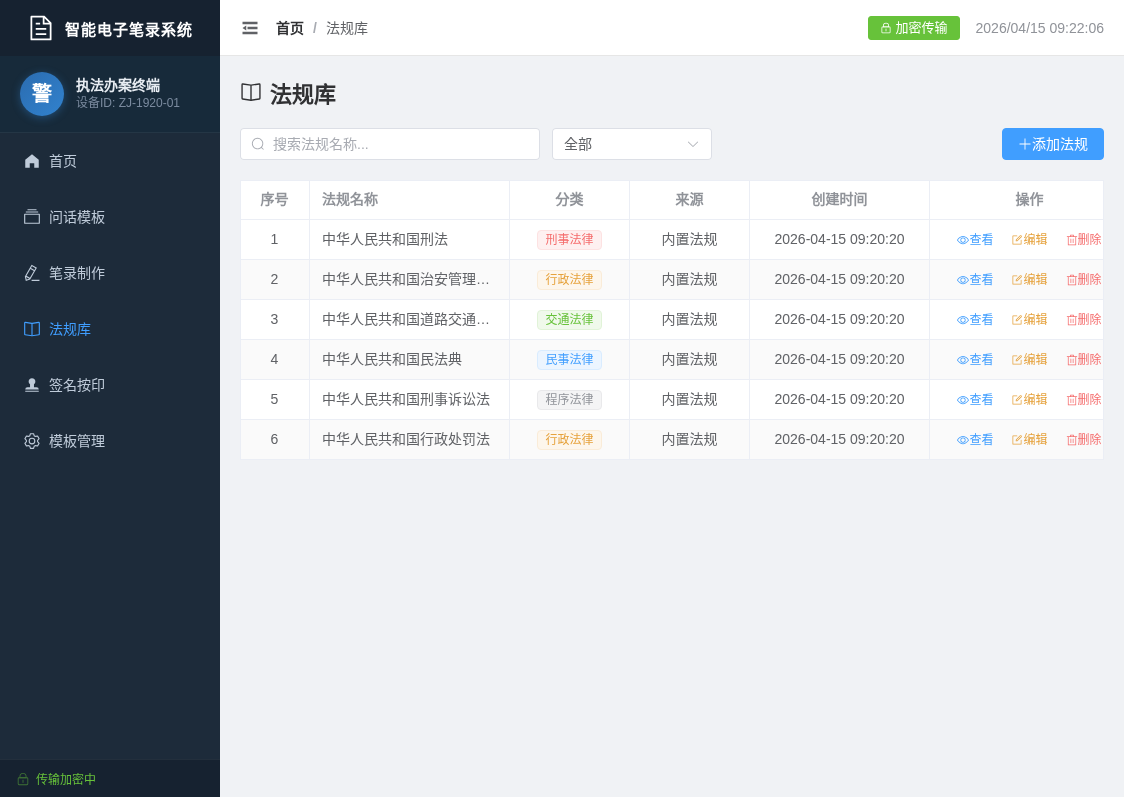The width and height of the screenshot is (1124, 797).
Task: Click the police badge avatar icon
Action: pos(42,94)
